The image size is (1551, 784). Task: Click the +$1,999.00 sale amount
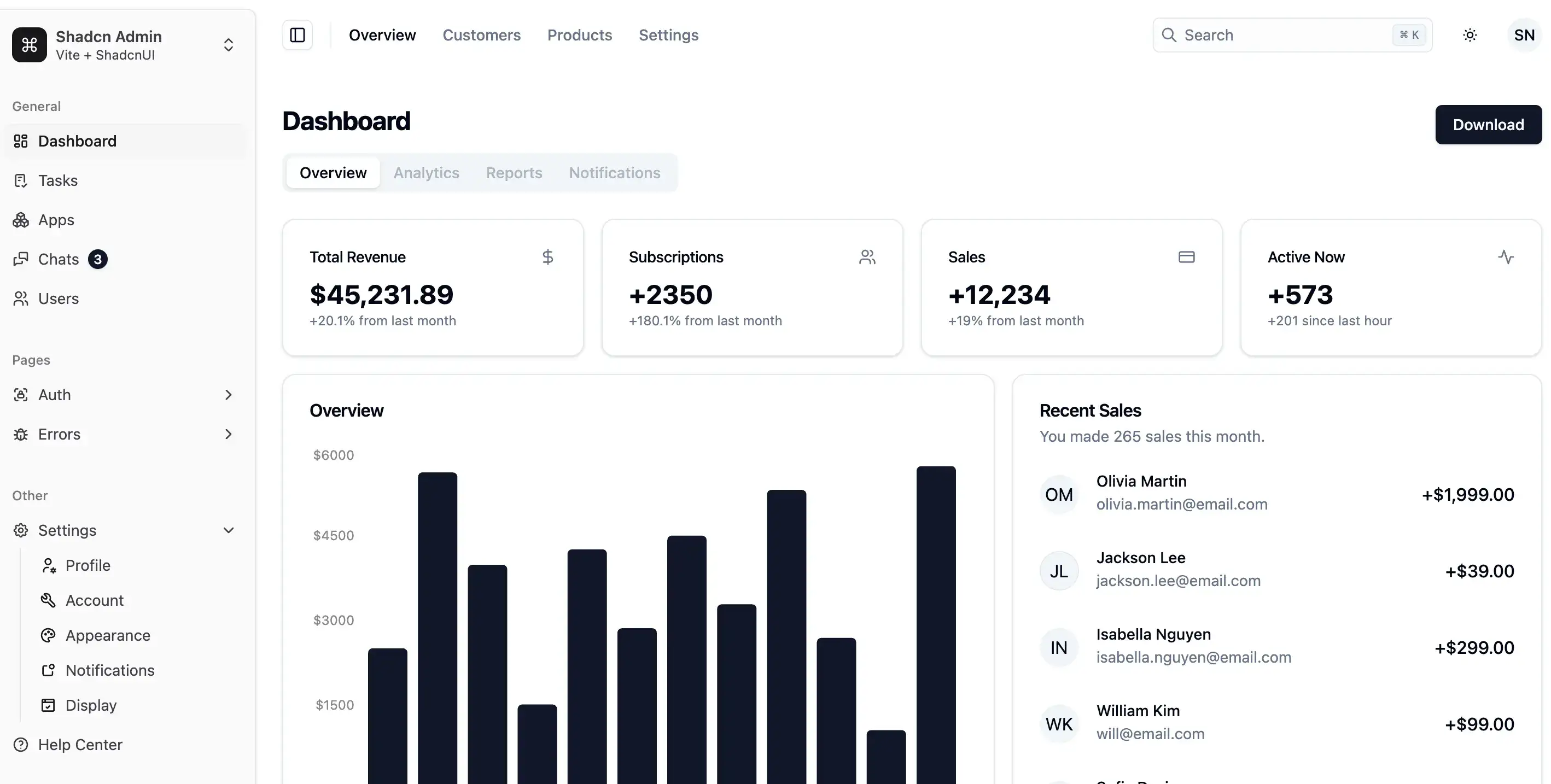pyautogui.click(x=1468, y=495)
